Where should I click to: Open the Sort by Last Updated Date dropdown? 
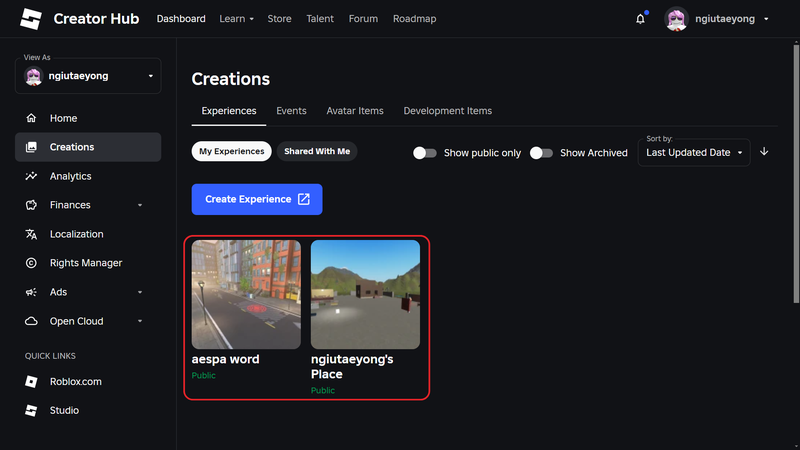(x=694, y=152)
